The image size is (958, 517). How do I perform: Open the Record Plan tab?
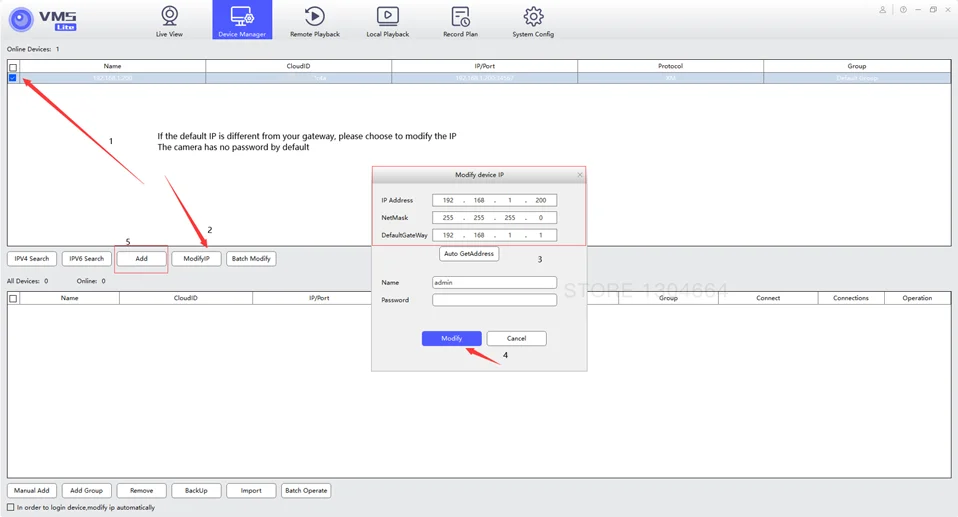pos(460,21)
